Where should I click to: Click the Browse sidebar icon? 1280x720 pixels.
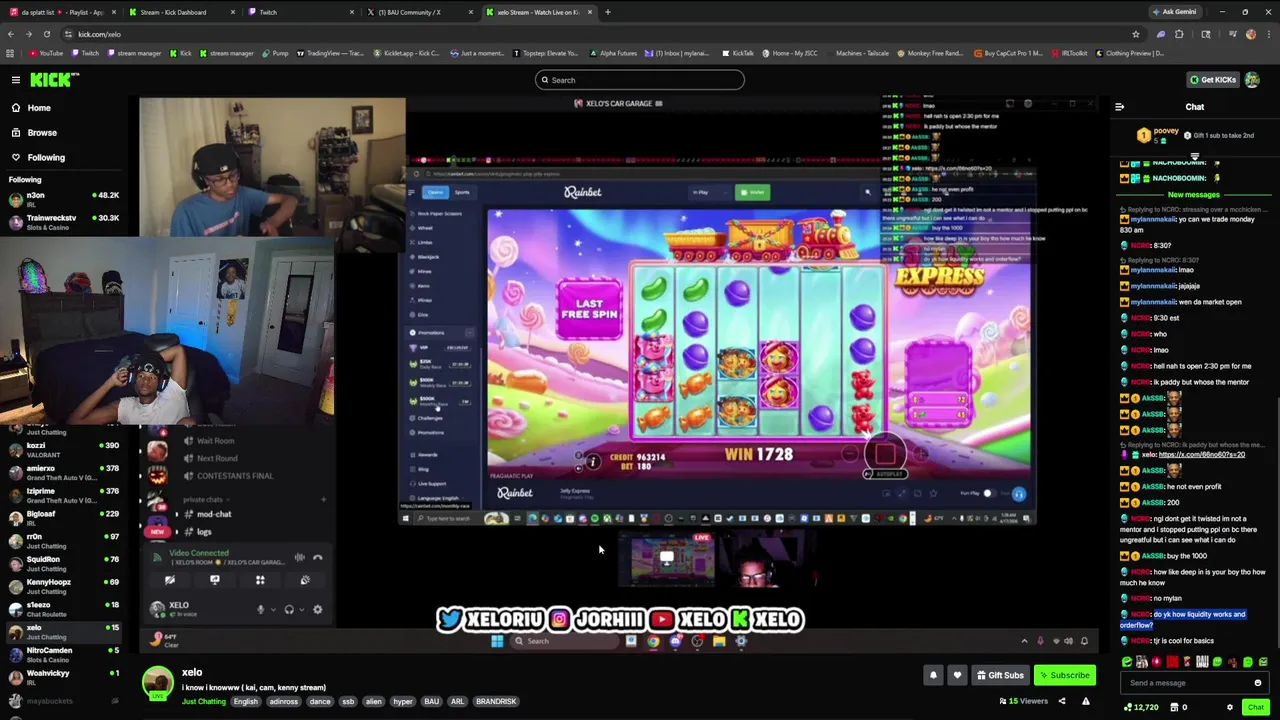point(16,133)
